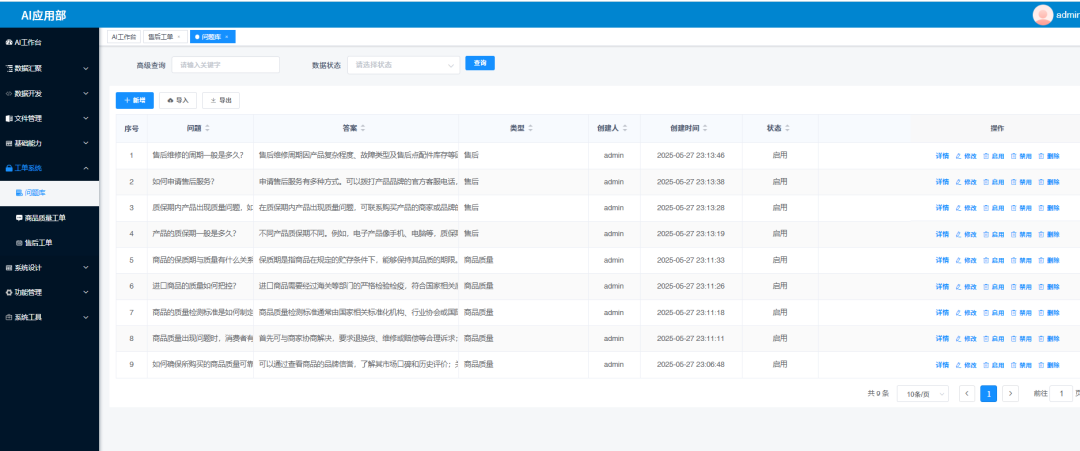Viewport: 1080px width, 451px height.
Task: Click question '如何申请售后服务?'
Action: 183,182
